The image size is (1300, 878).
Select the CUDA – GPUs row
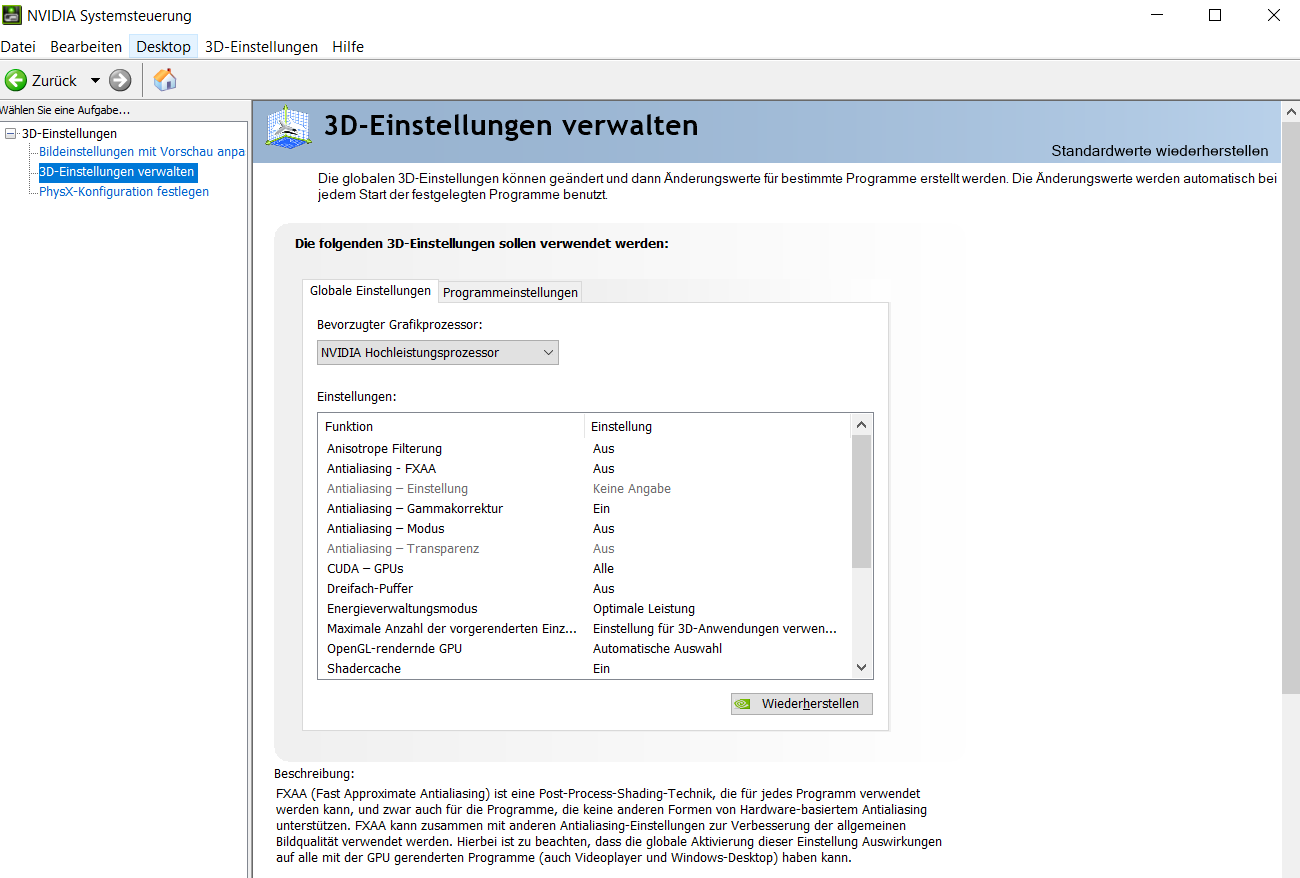point(584,569)
